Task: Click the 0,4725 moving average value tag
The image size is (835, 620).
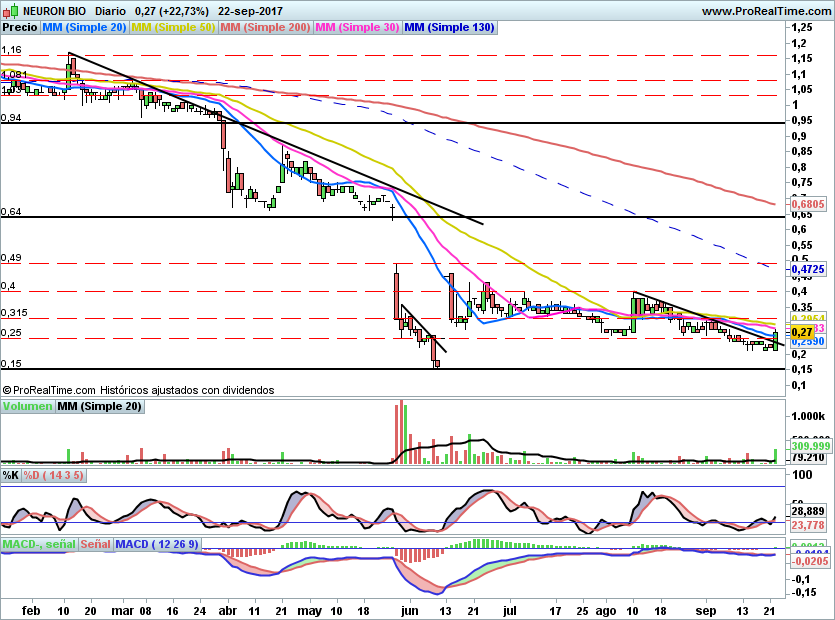Action: coord(806,269)
